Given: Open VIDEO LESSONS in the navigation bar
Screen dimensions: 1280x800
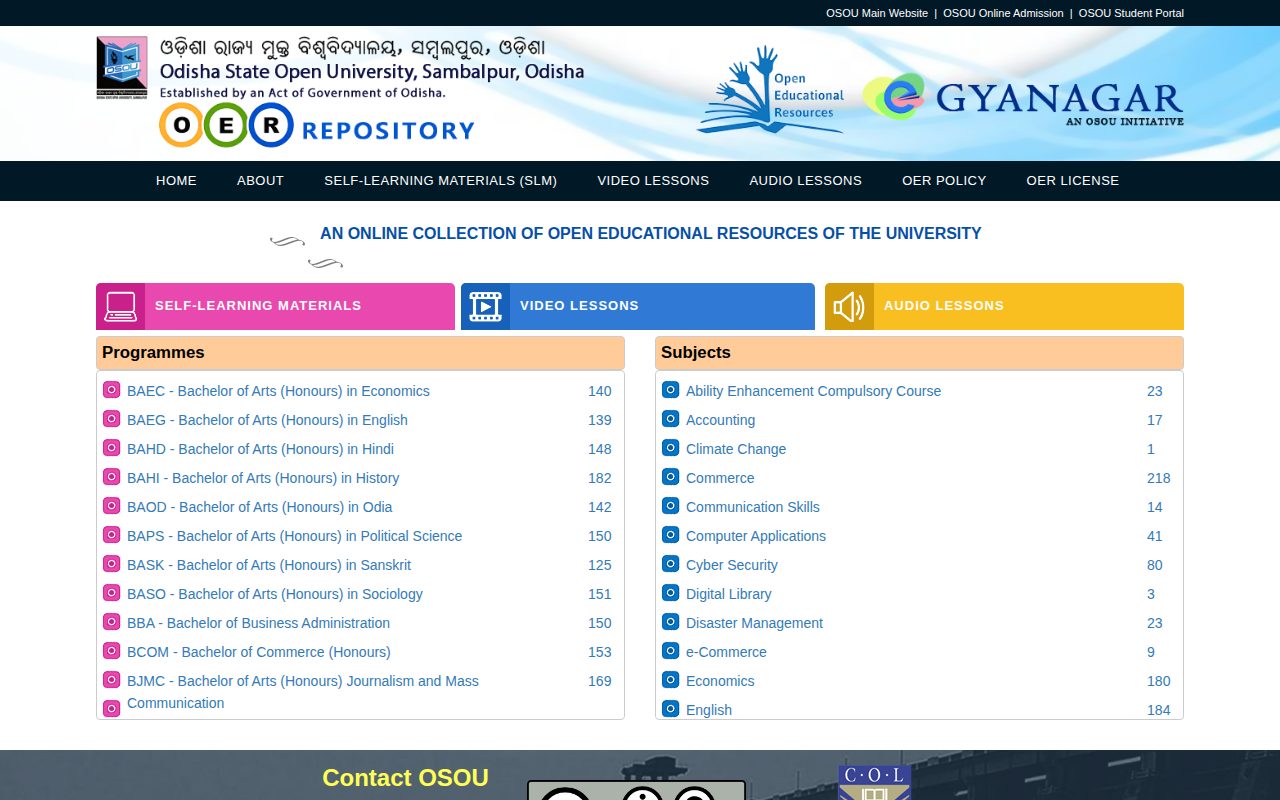Looking at the screenshot, I should coord(653,181).
